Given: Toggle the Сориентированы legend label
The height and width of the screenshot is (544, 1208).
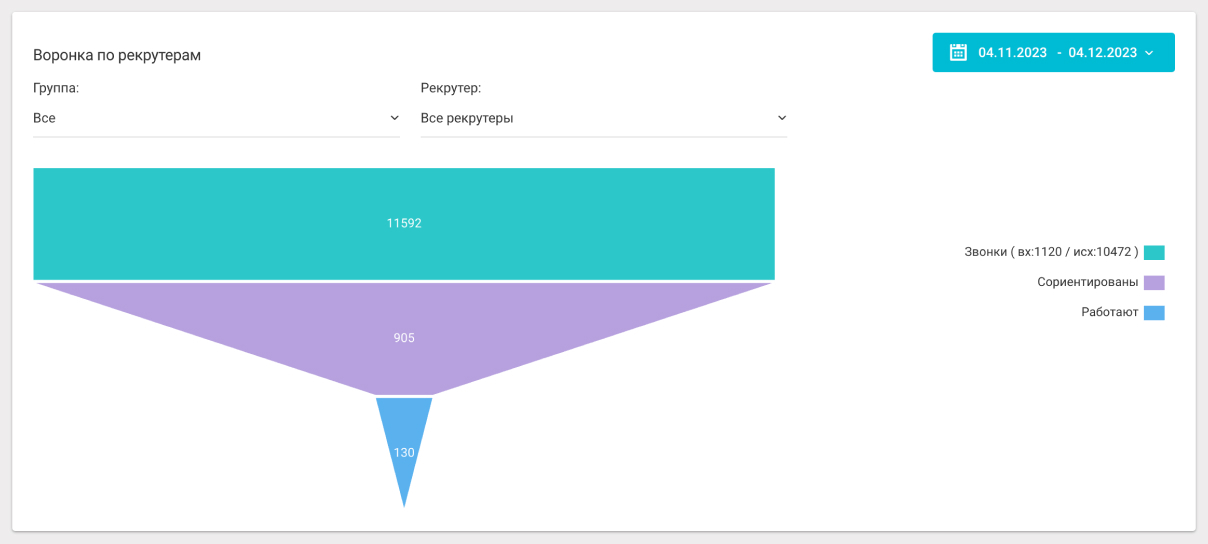Looking at the screenshot, I should pos(1088,282).
